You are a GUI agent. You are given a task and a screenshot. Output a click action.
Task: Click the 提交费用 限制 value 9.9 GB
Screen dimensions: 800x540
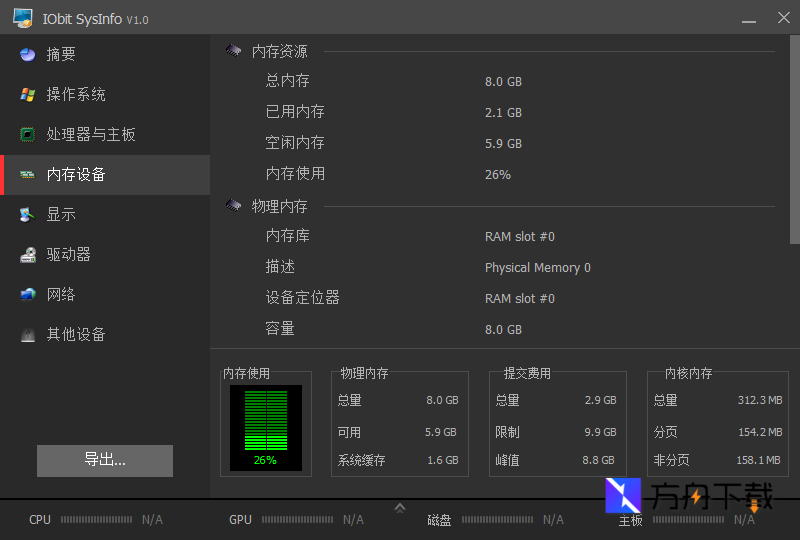pyautogui.click(x=601, y=432)
